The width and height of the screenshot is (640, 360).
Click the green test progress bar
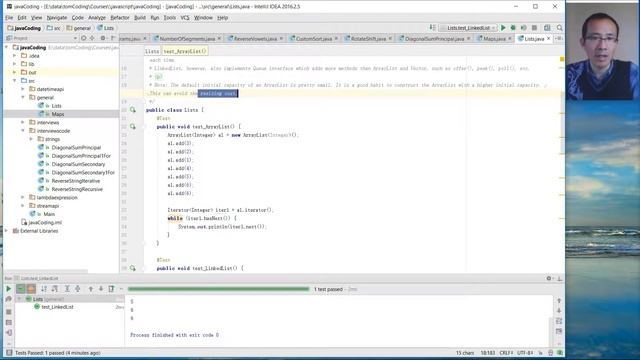click(x=218, y=289)
